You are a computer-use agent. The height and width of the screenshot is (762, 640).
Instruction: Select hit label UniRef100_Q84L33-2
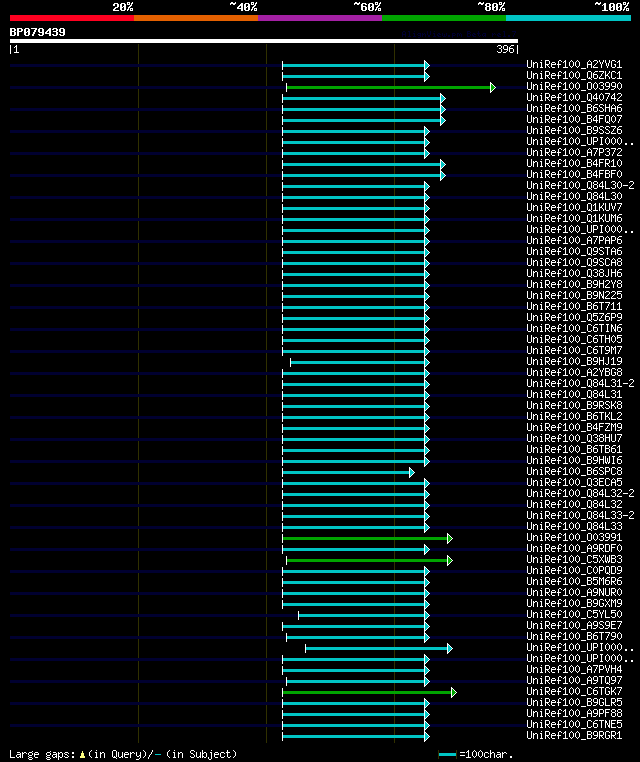(580, 515)
